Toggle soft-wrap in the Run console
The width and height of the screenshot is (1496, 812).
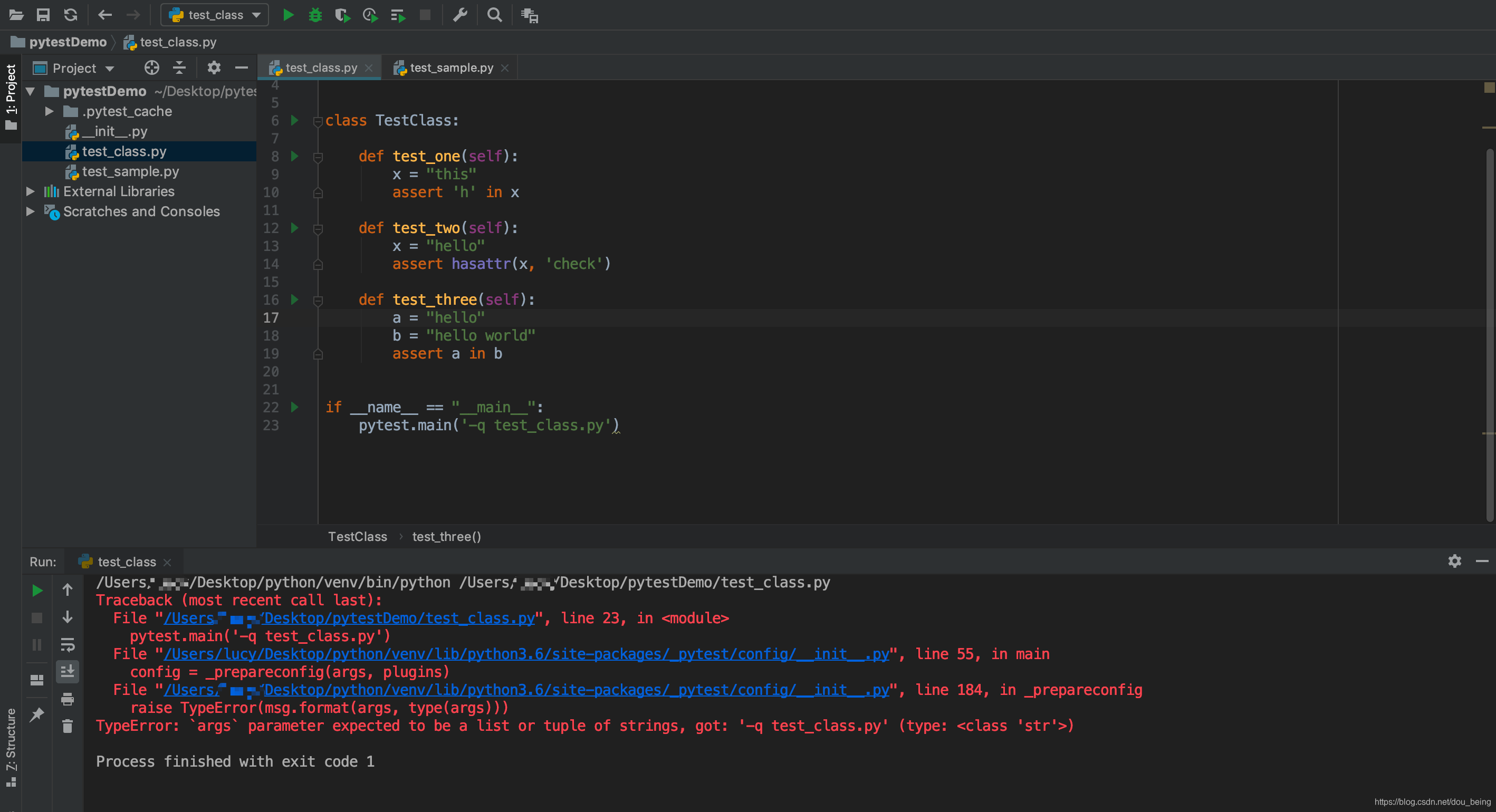(68, 644)
